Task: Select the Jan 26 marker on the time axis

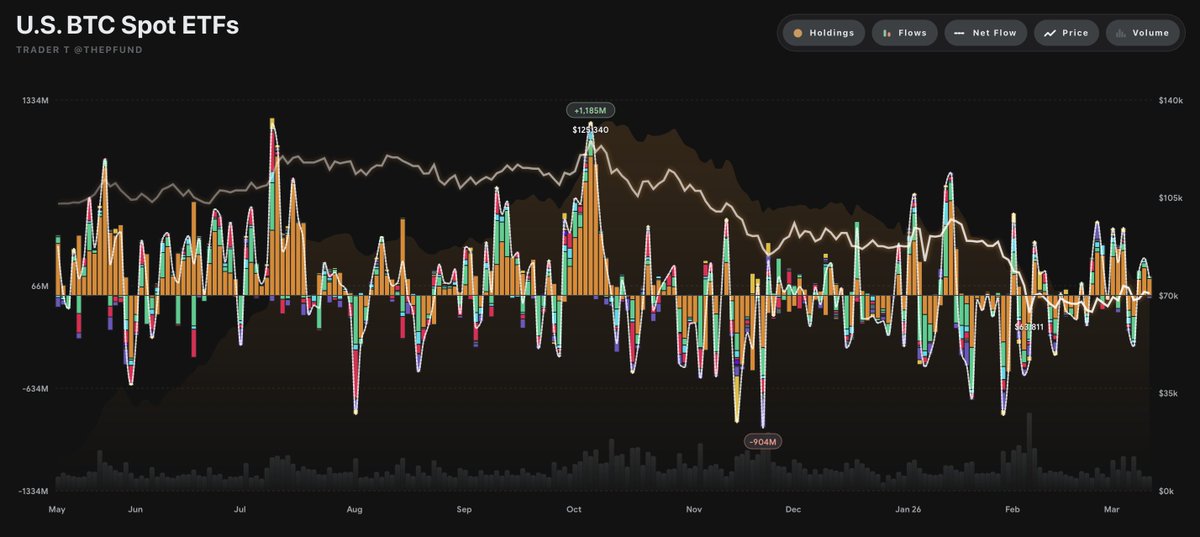Action: click(908, 510)
